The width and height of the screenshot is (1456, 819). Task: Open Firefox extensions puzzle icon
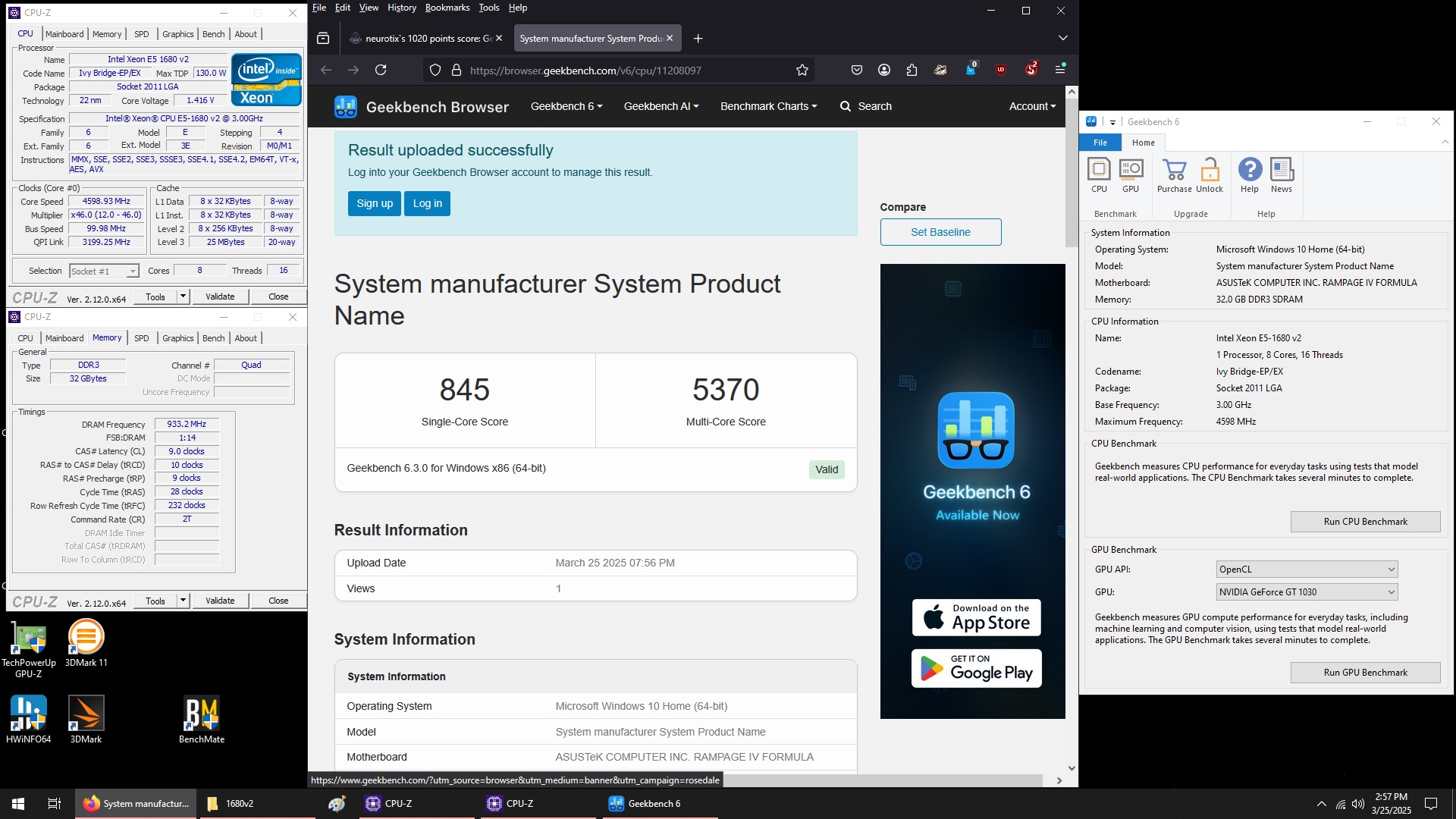(912, 70)
